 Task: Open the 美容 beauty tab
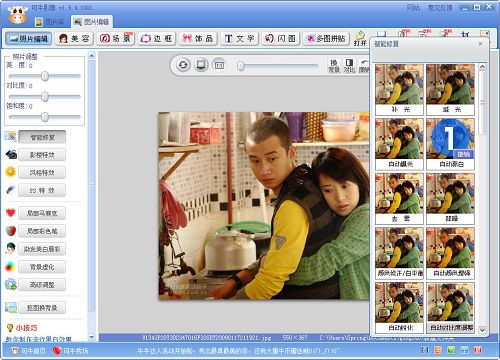(74, 39)
